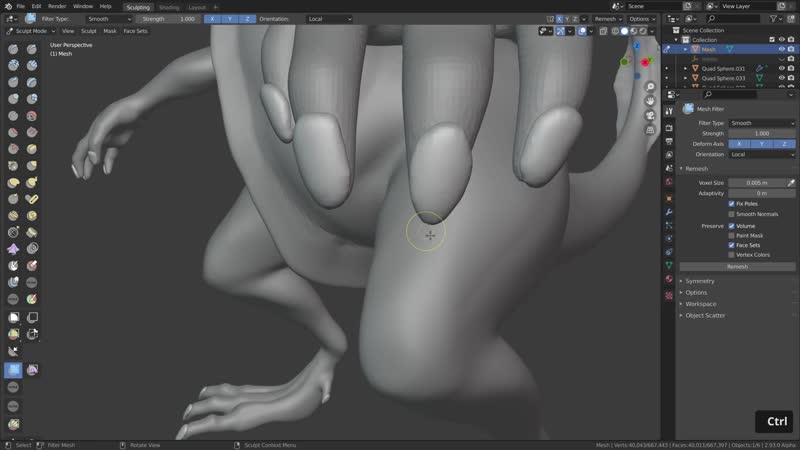Toggle X-ray display in the viewport header
The width and height of the screenshot is (800, 450).
pos(604,31)
